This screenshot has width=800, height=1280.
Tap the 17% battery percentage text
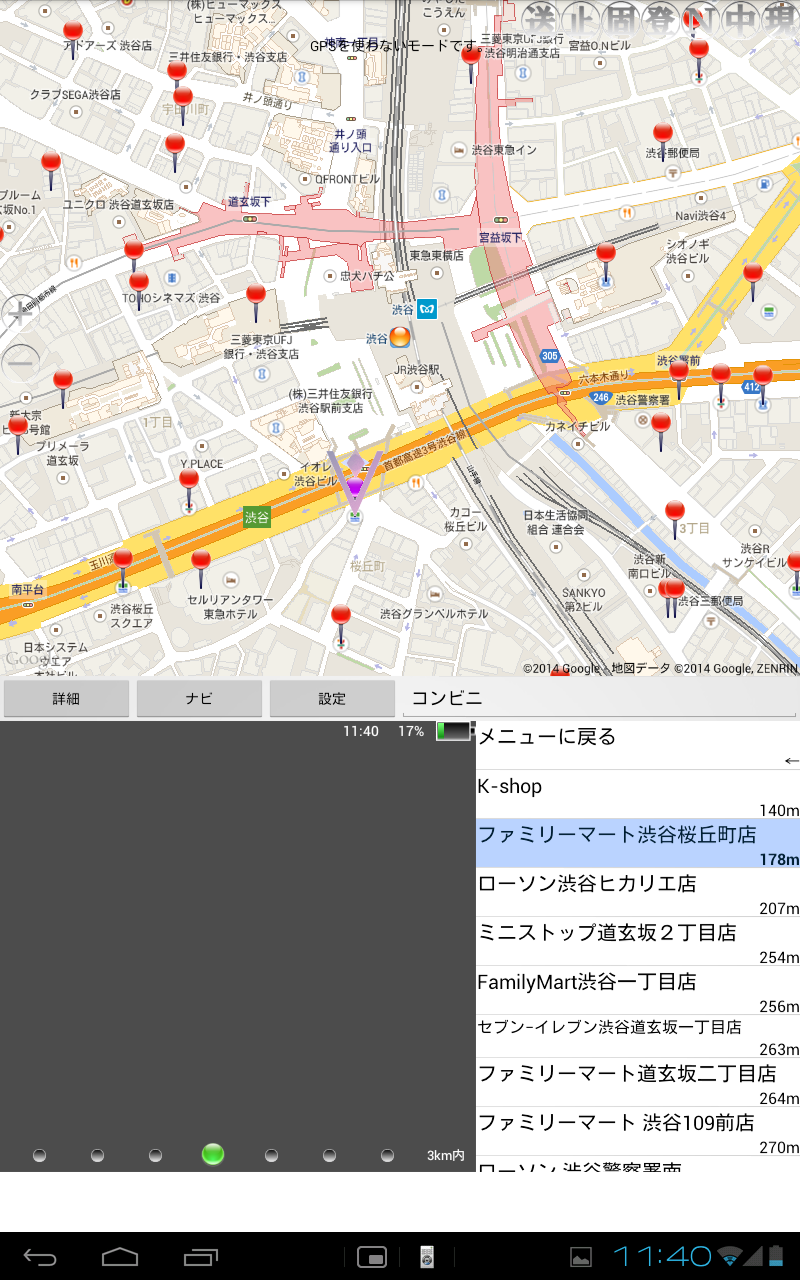click(411, 731)
